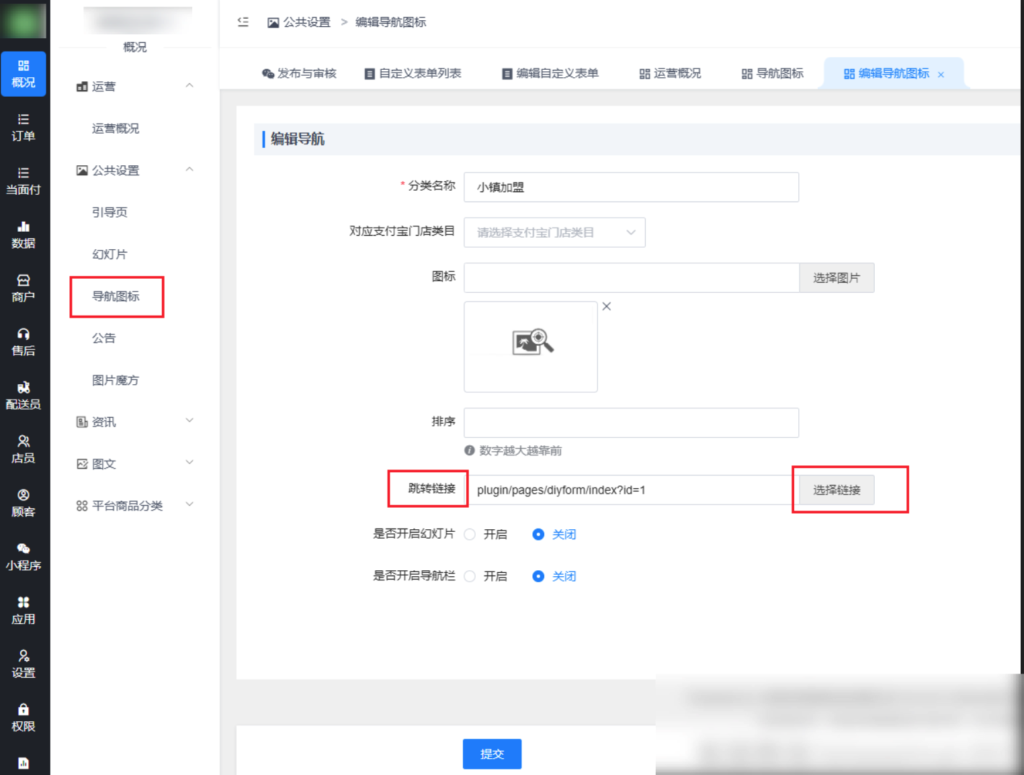
Task: Open the 小程序 mini-program icon
Action: click(23, 556)
